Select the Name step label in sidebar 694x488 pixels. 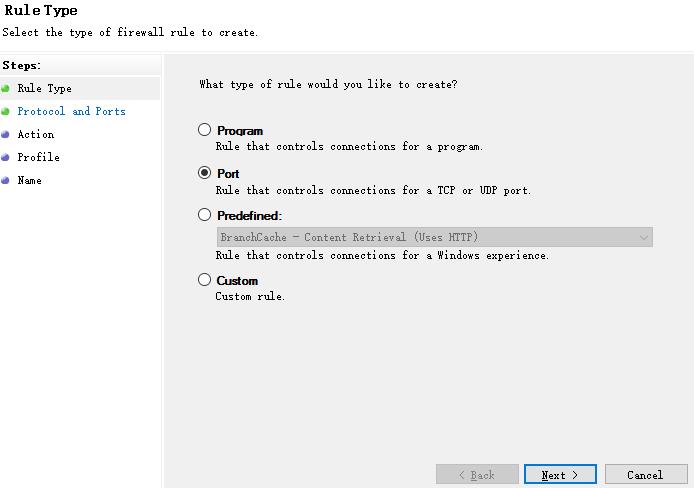[29, 180]
